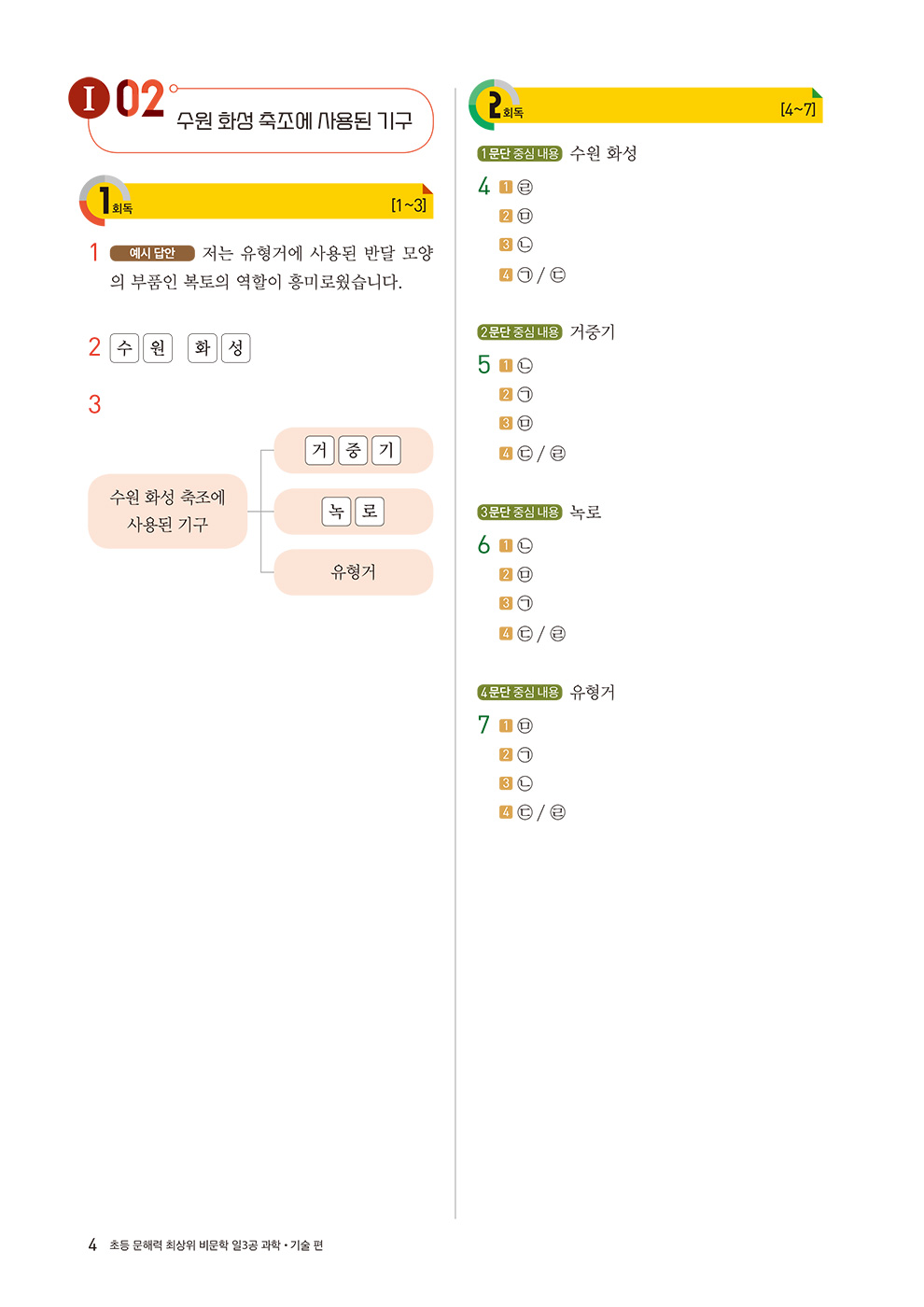Click the 1회독 circular badge
Screen dimensions: 924x1307
point(105,200)
